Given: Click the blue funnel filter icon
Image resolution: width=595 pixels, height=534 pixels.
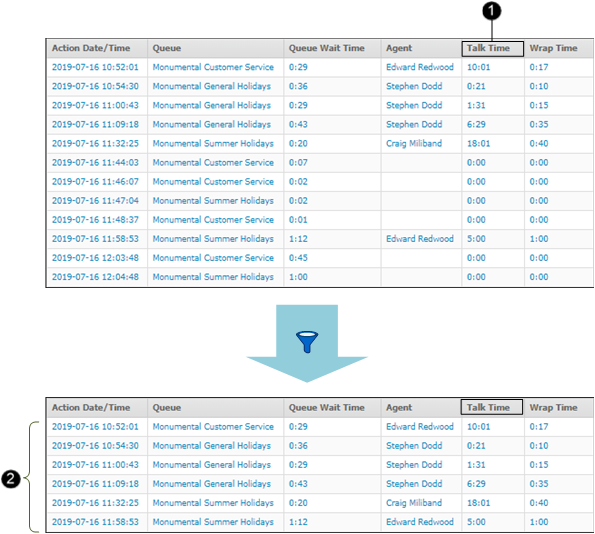Looking at the screenshot, I should coord(307,342).
